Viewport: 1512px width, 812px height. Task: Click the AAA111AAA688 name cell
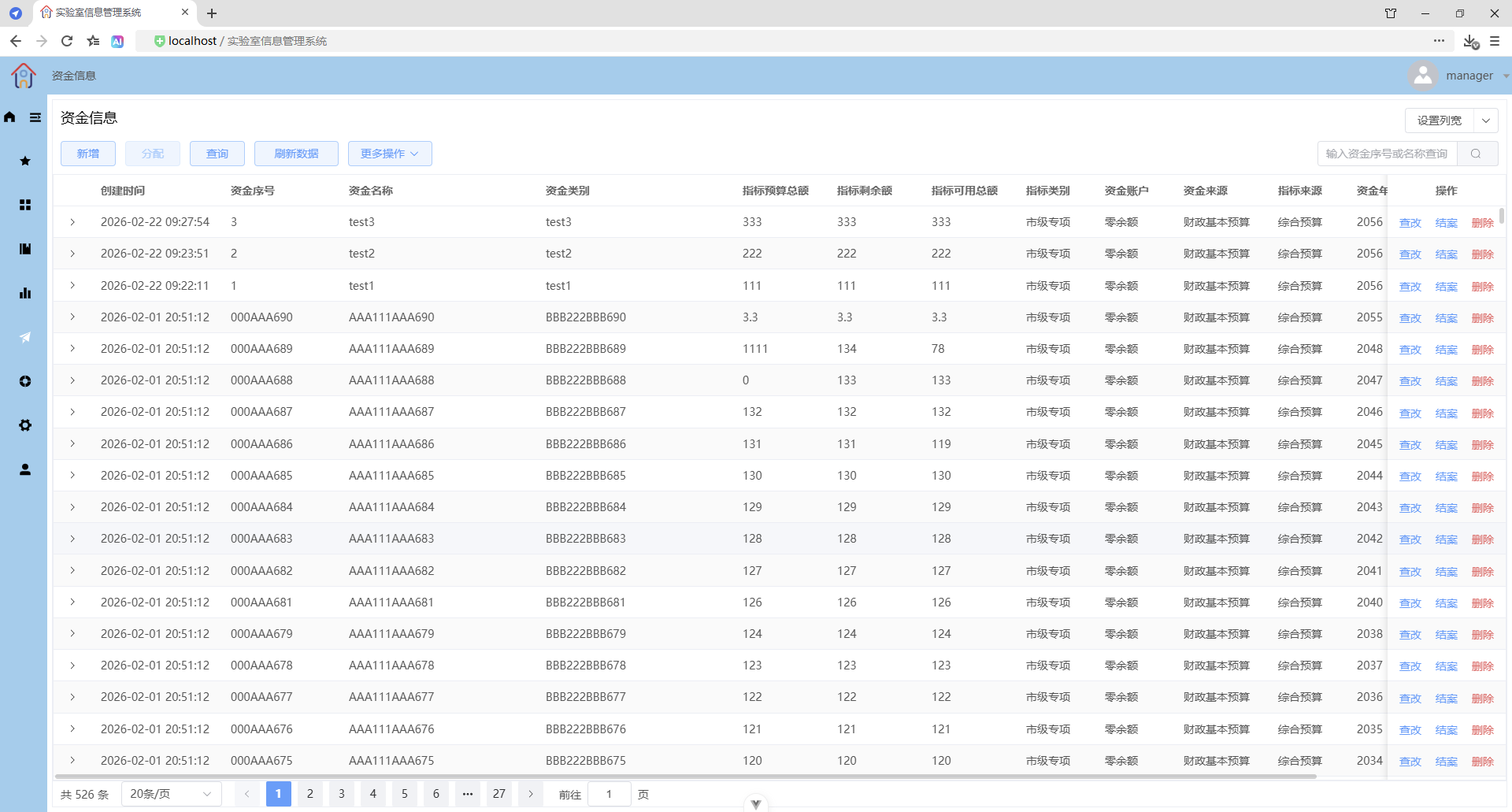coord(391,380)
